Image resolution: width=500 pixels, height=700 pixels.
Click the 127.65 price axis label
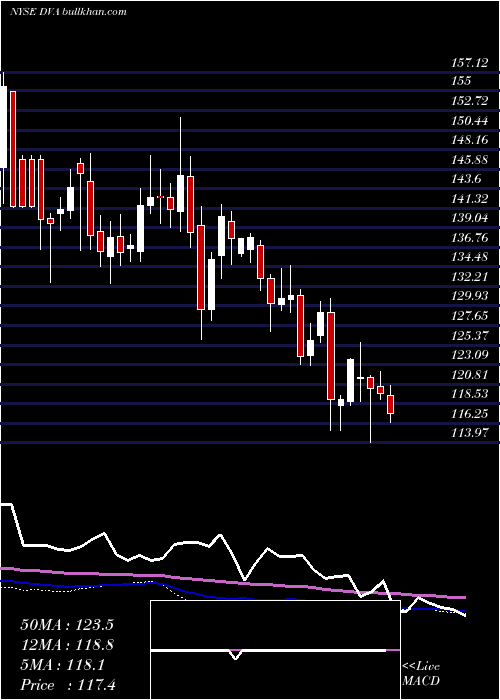pyautogui.click(x=469, y=316)
